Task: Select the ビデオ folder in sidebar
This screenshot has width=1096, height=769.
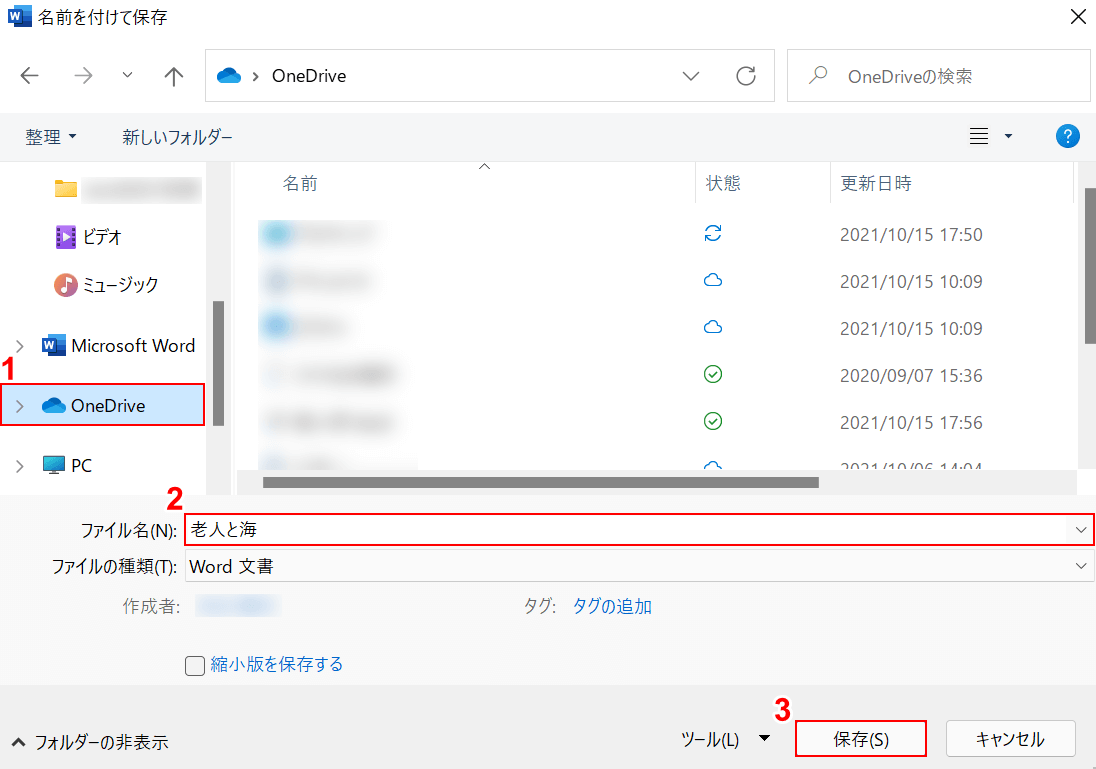Action: coord(101,237)
